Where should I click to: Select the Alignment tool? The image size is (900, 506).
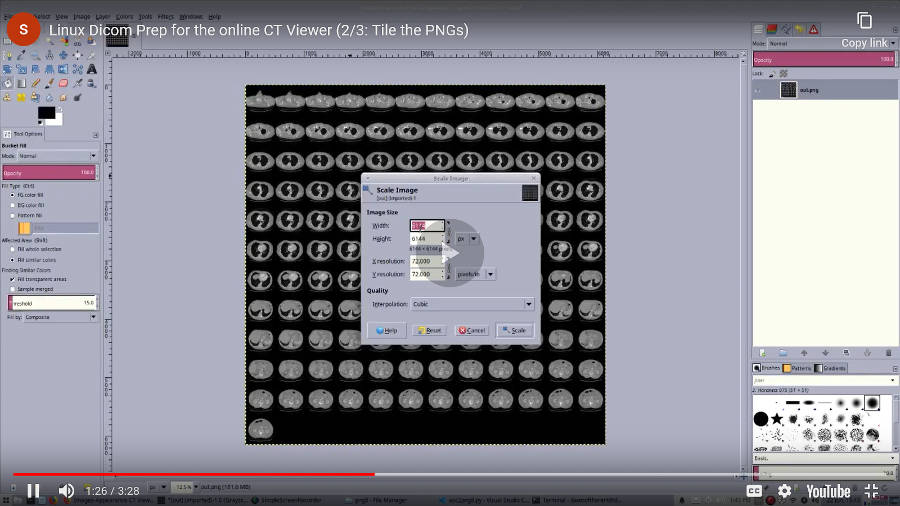click(77, 55)
